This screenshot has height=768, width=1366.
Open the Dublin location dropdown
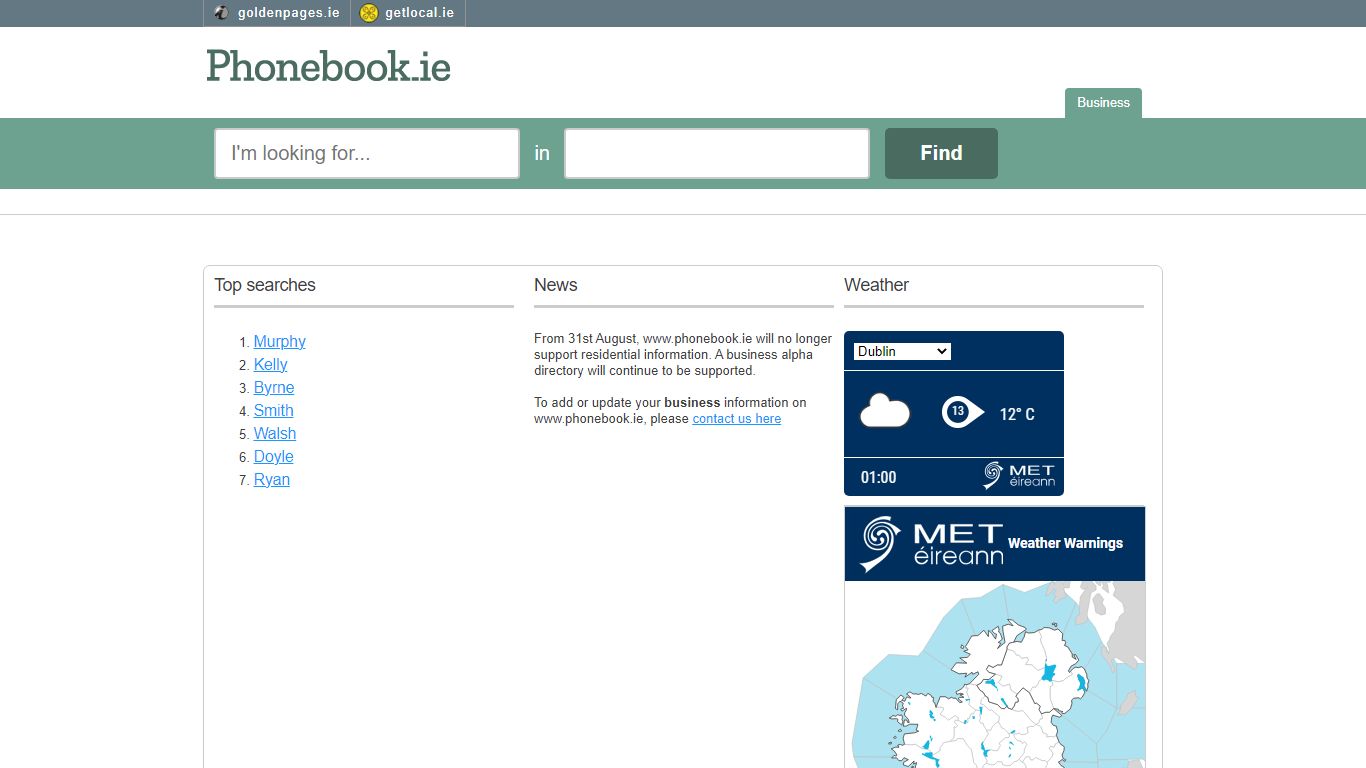(902, 351)
